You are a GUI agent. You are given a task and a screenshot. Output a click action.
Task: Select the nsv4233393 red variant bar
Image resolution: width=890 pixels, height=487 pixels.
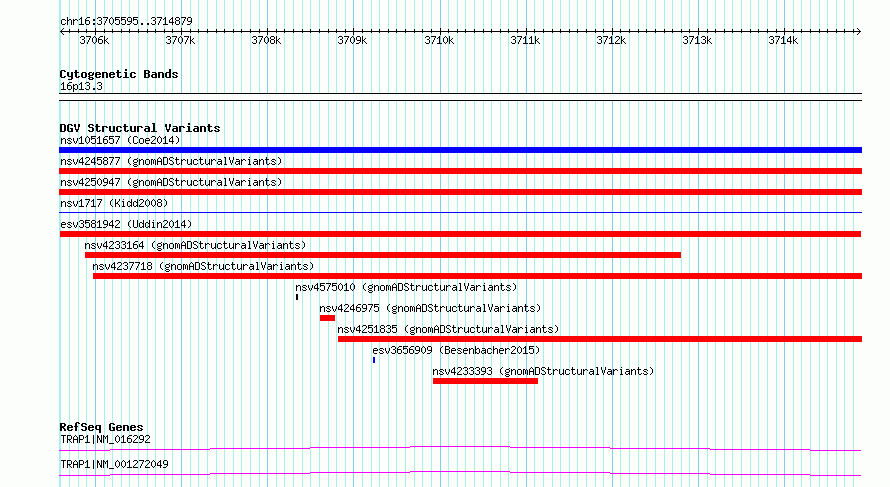(485, 381)
